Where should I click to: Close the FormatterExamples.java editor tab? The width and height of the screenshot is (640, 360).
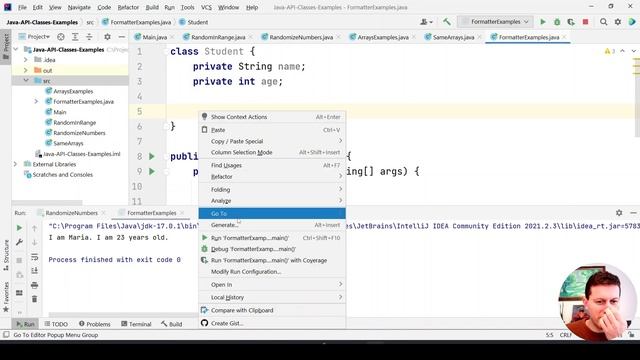click(x=564, y=37)
